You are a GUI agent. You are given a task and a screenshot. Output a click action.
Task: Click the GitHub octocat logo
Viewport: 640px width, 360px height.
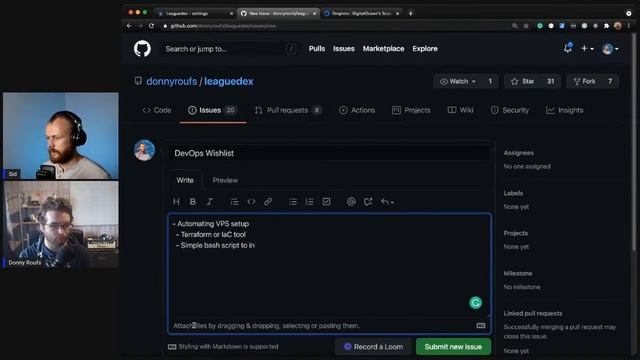[142, 49]
